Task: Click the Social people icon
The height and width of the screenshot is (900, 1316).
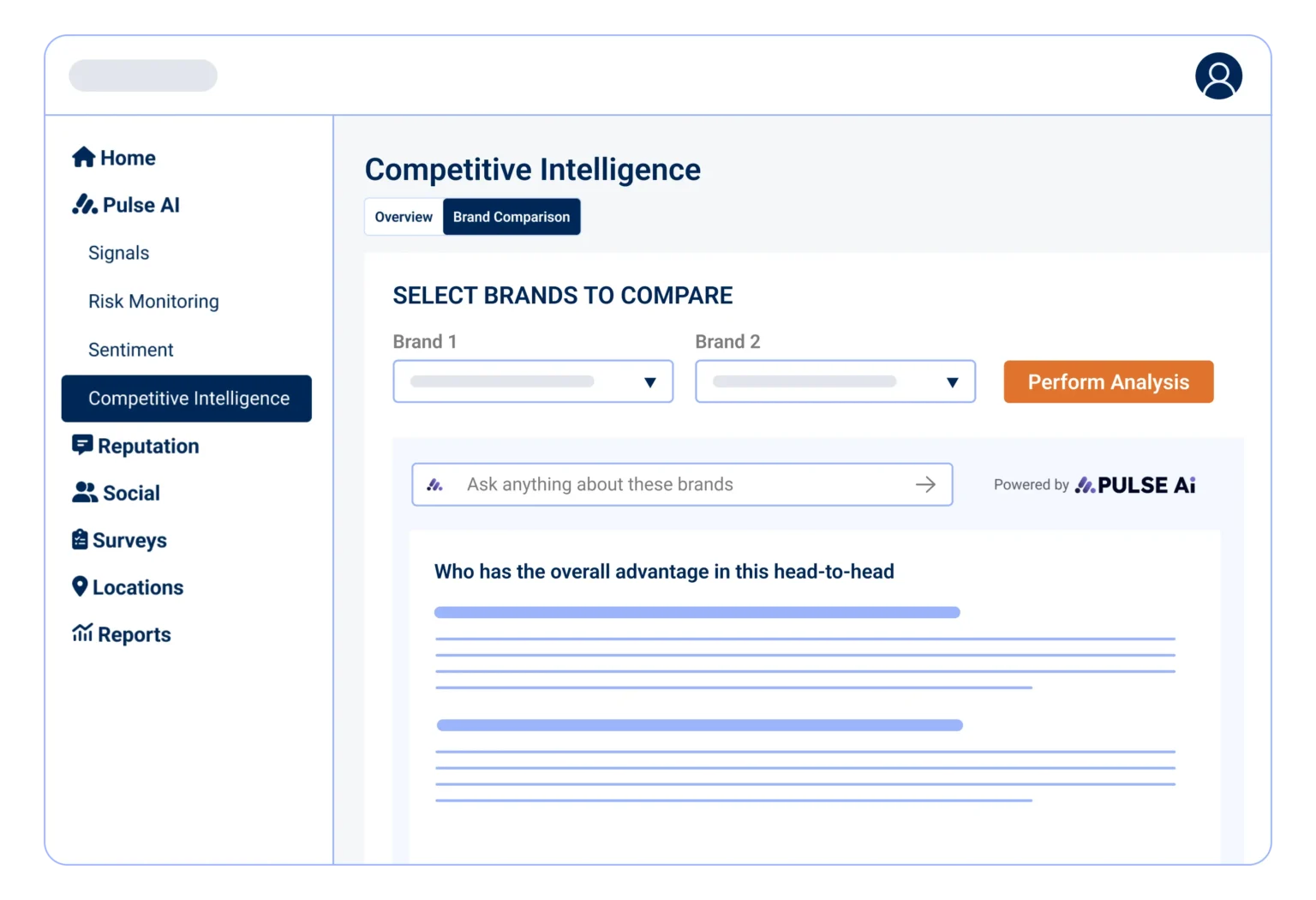Action: tap(84, 493)
